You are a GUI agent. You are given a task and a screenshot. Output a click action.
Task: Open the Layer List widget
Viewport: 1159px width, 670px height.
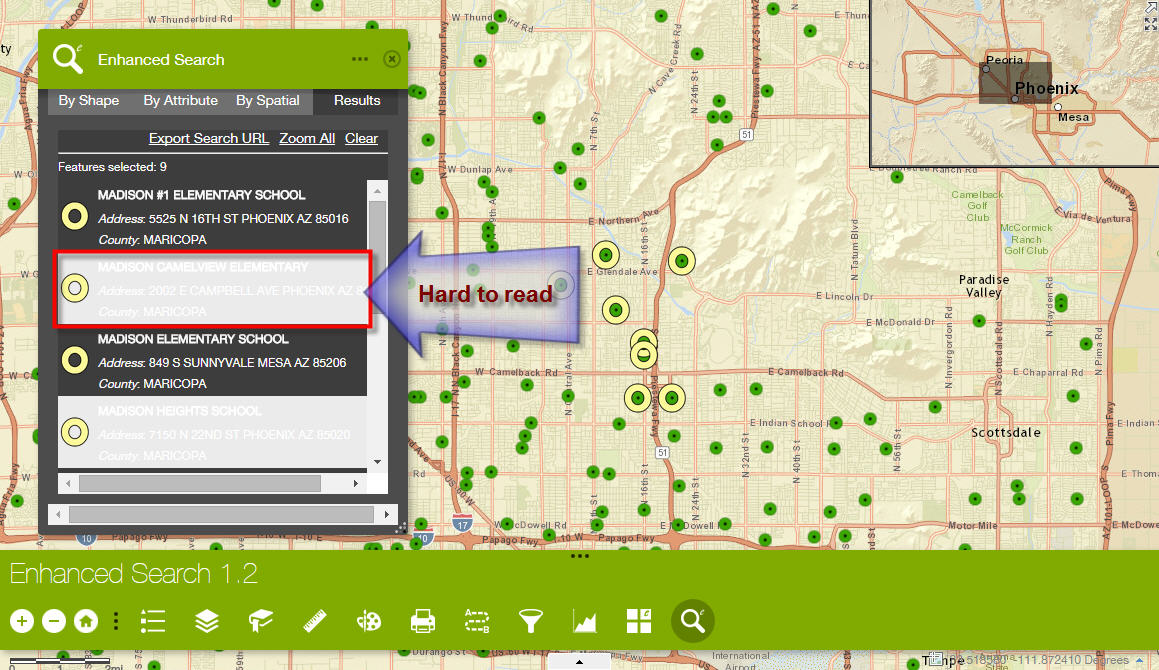tap(207, 621)
